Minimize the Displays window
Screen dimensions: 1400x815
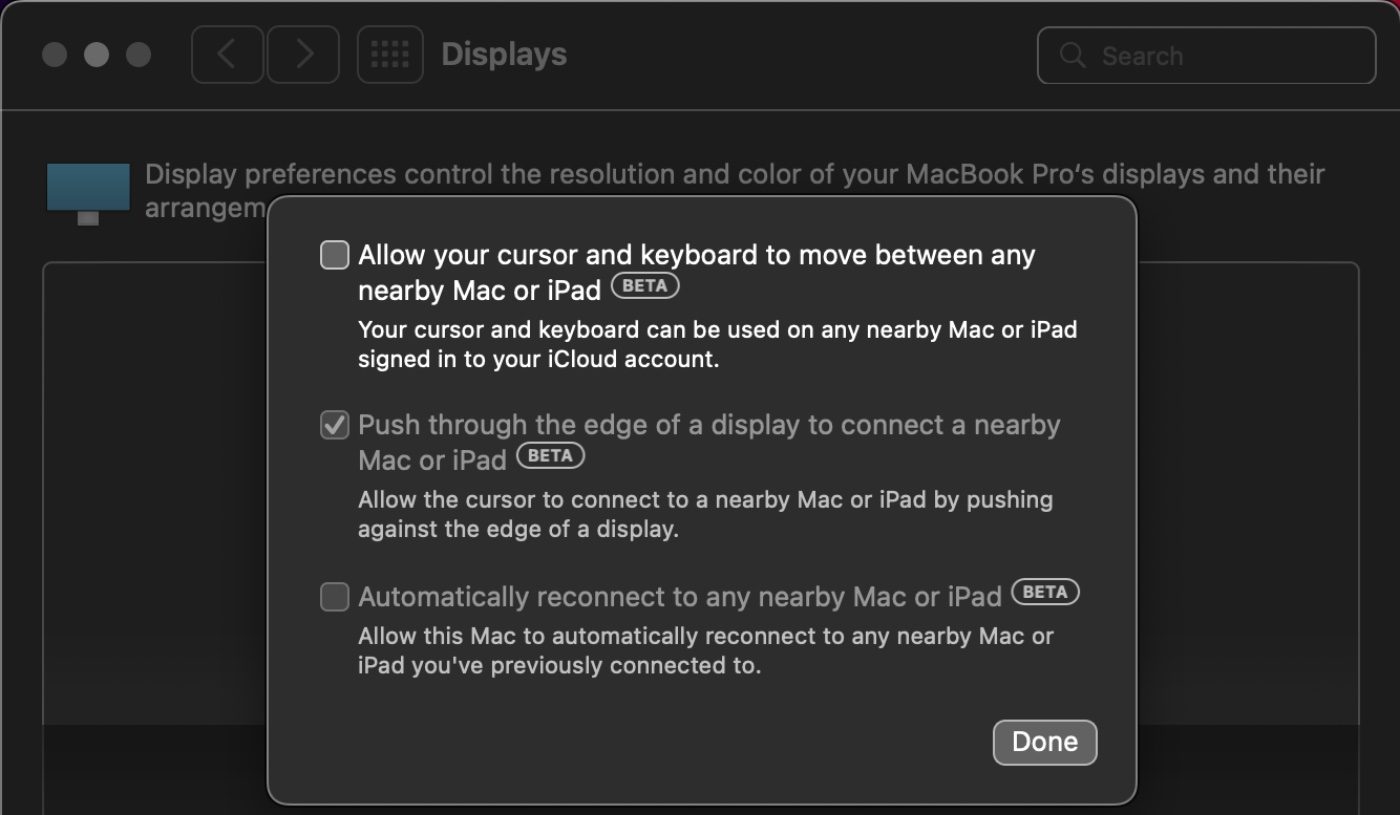96,54
